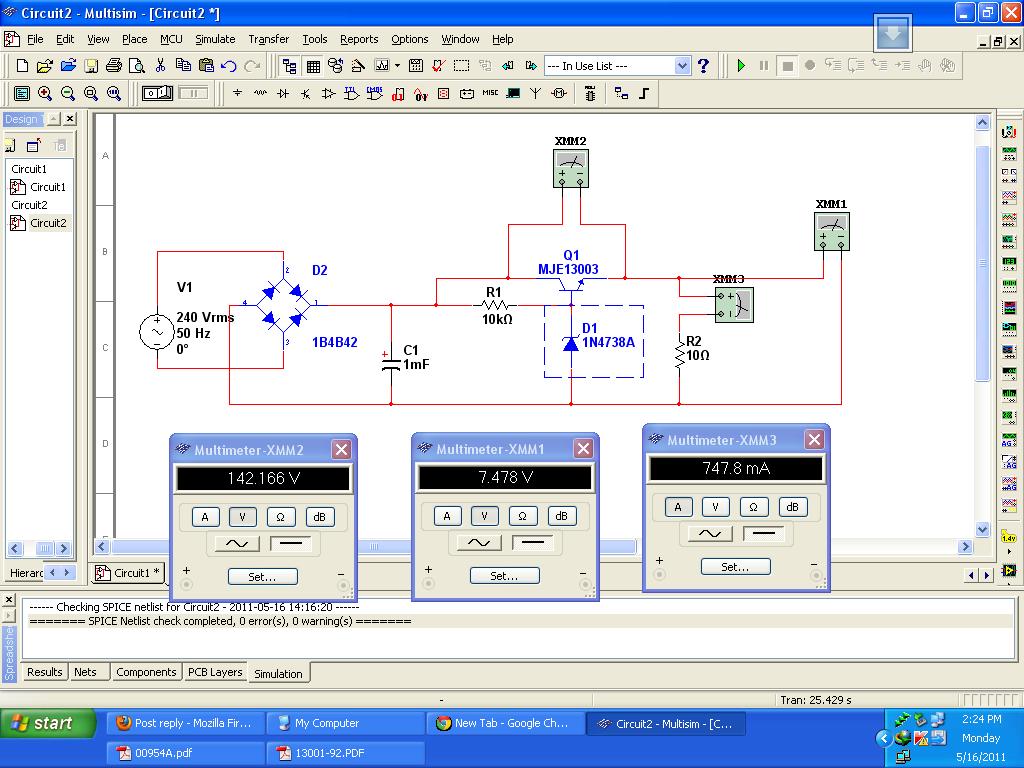
Task: Open a file with the Open icon
Action: (44, 65)
